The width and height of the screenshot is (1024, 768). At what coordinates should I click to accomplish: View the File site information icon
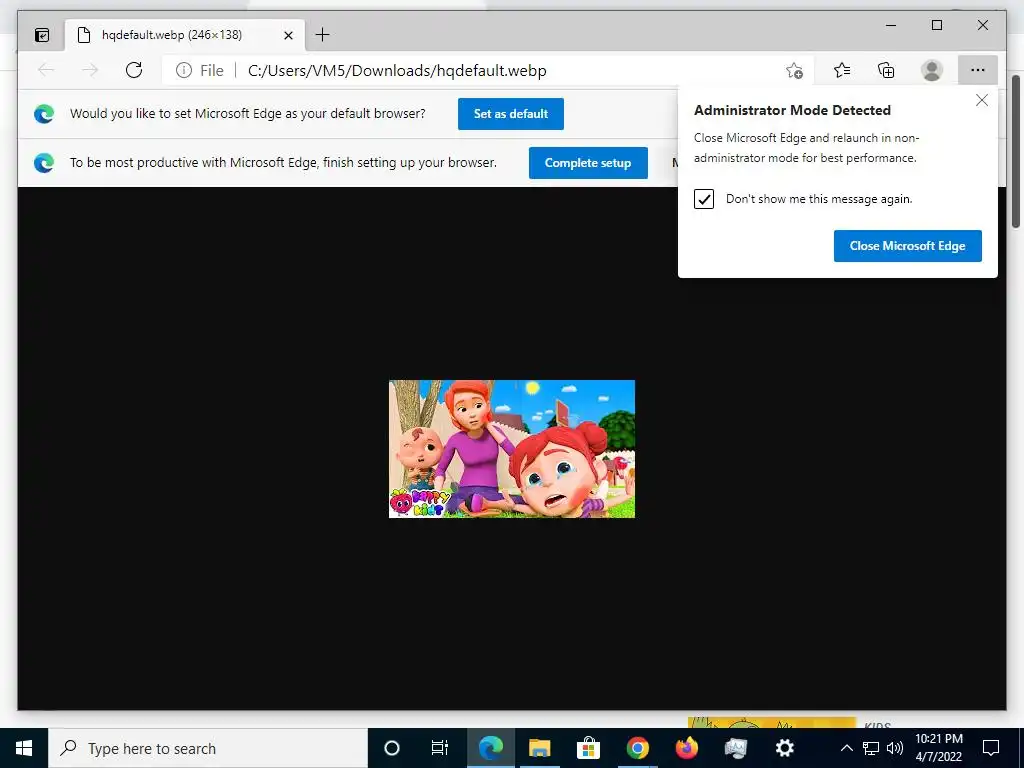(x=184, y=71)
